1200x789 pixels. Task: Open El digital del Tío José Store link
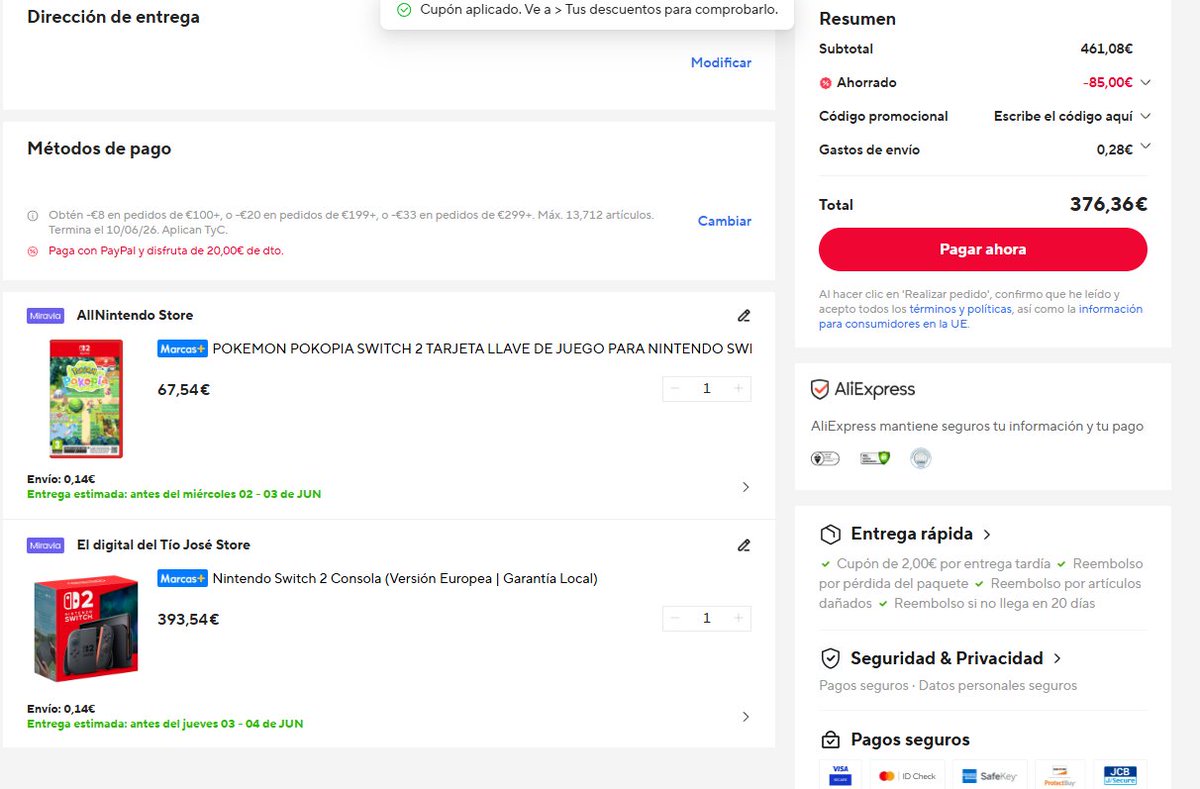164,545
